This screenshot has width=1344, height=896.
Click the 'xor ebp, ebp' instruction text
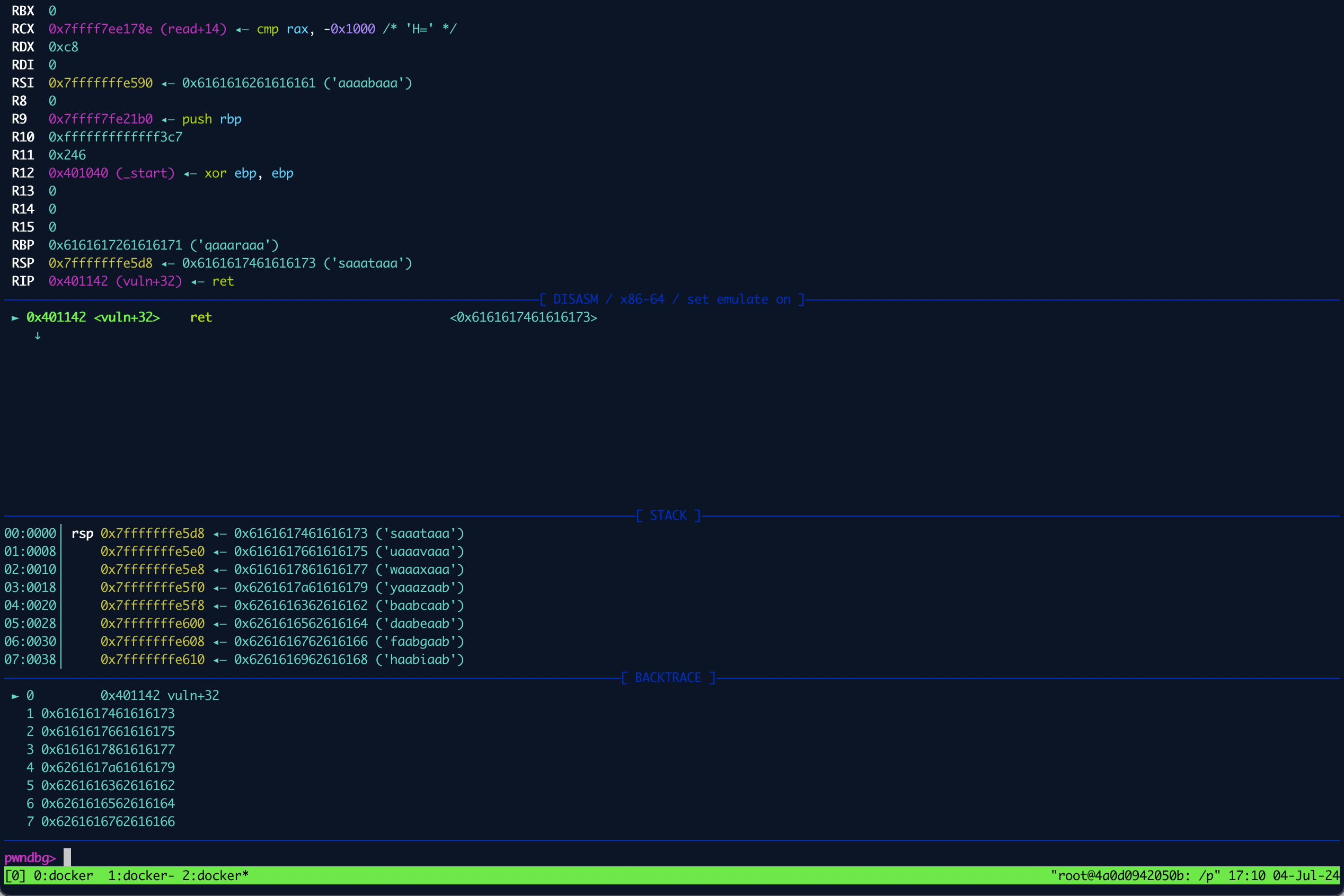(249, 173)
